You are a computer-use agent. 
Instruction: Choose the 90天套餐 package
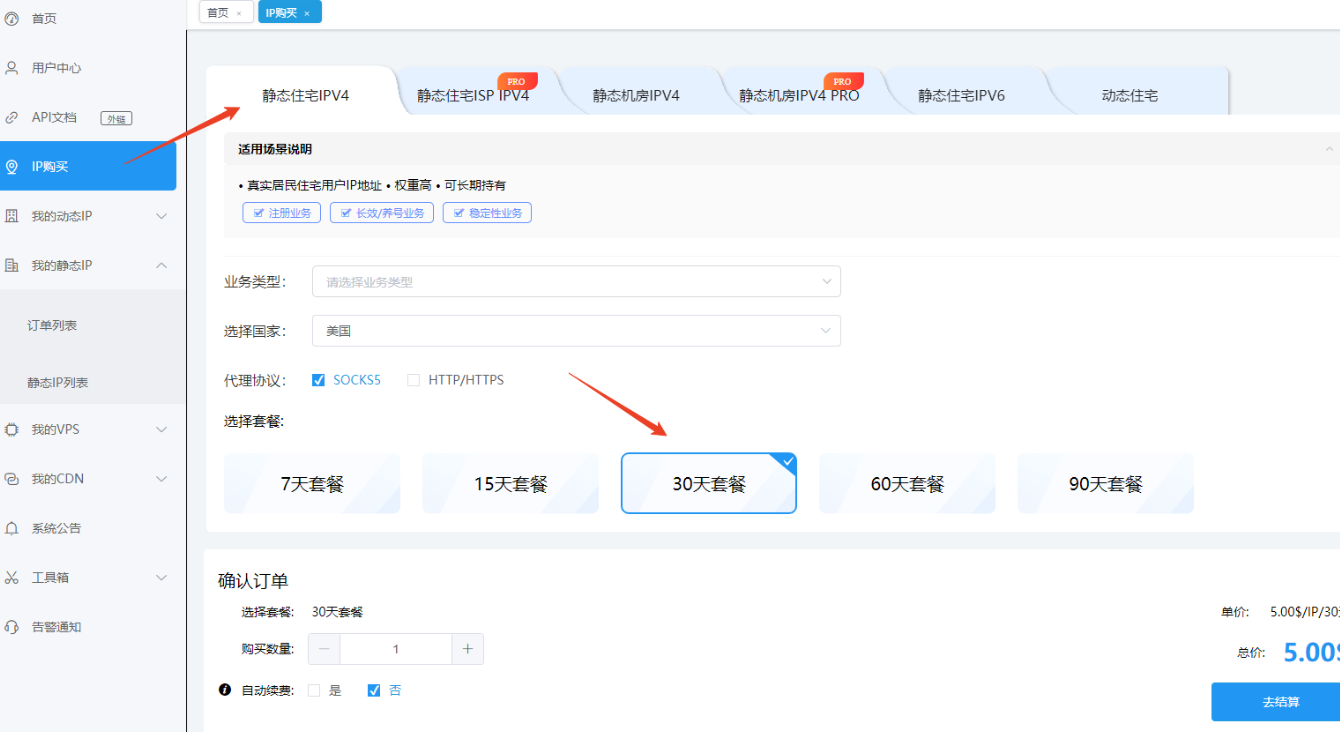point(1106,484)
